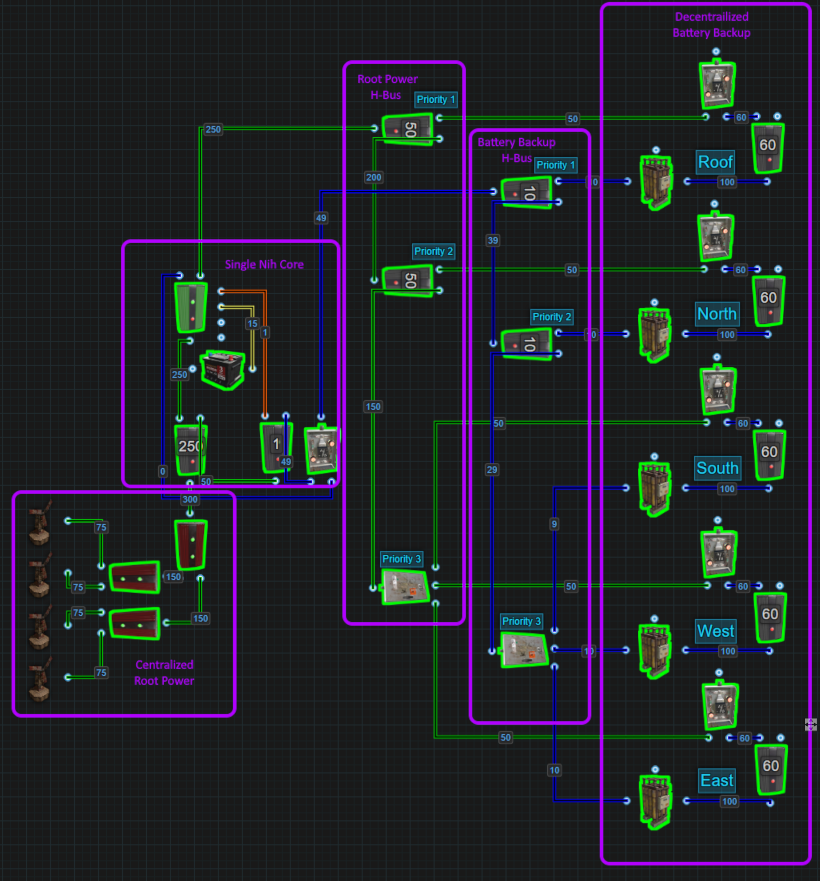This screenshot has width=820, height=881.
Task: Select the switch box above the North label
Action: click(715, 237)
